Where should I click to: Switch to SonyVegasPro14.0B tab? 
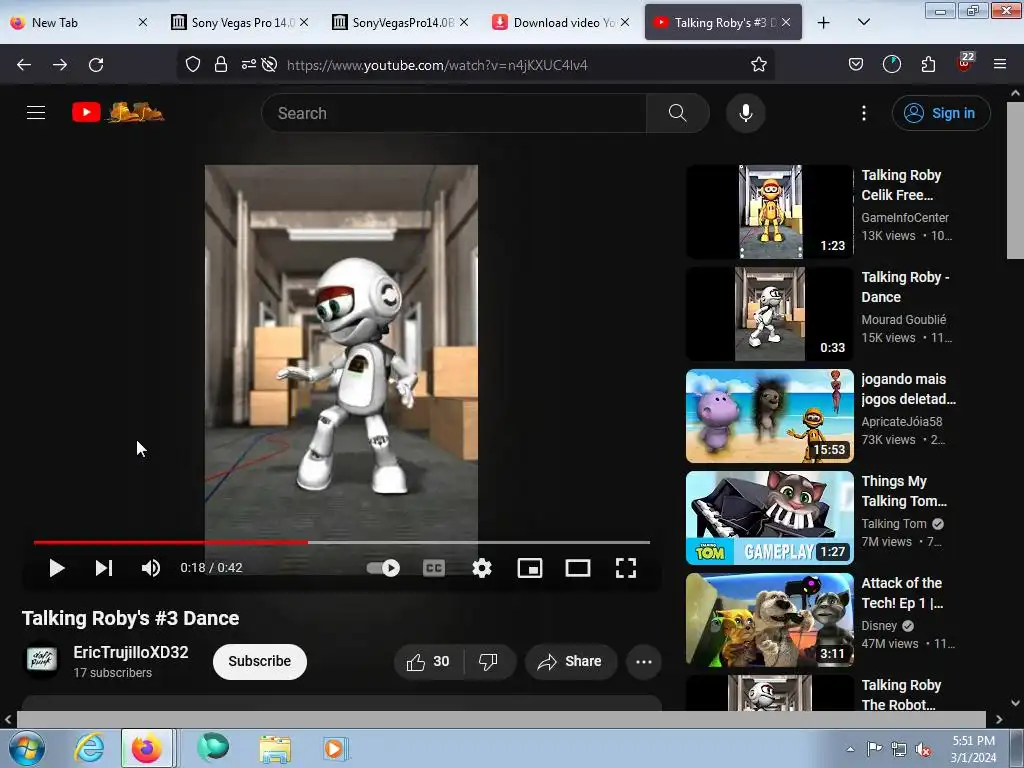[x=400, y=22]
